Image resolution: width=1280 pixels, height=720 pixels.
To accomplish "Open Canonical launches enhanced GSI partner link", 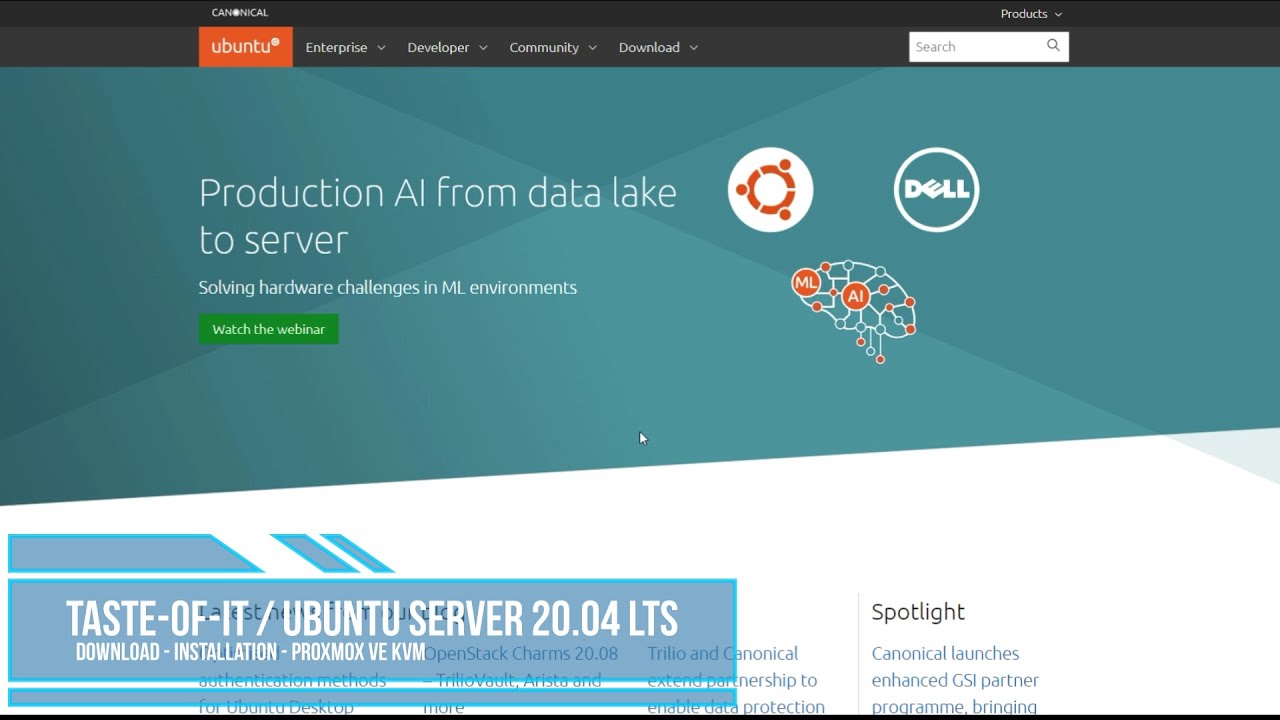I will [955, 680].
